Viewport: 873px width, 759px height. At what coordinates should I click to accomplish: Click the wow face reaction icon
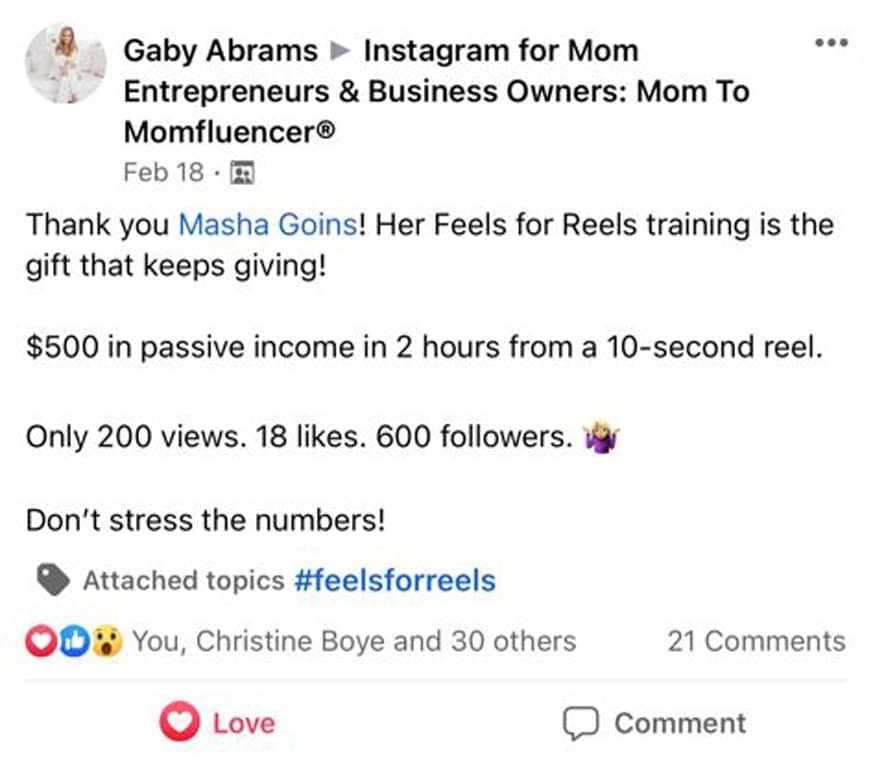click(106, 641)
